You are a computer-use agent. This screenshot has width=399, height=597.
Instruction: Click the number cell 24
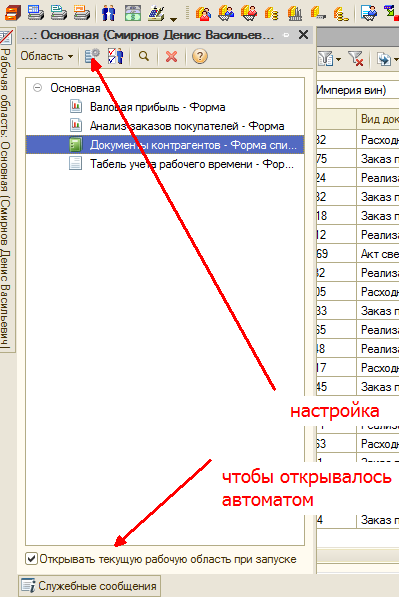pos(337,177)
